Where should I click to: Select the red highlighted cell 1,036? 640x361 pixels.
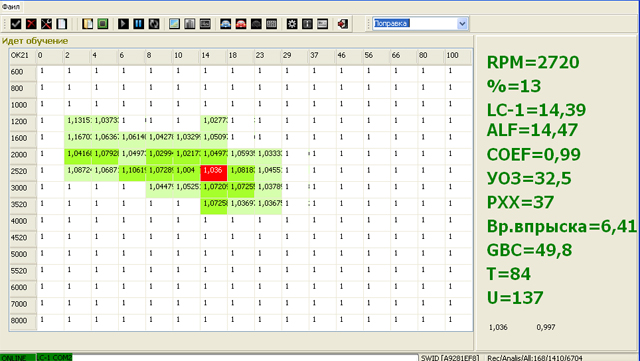click(x=213, y=172)
